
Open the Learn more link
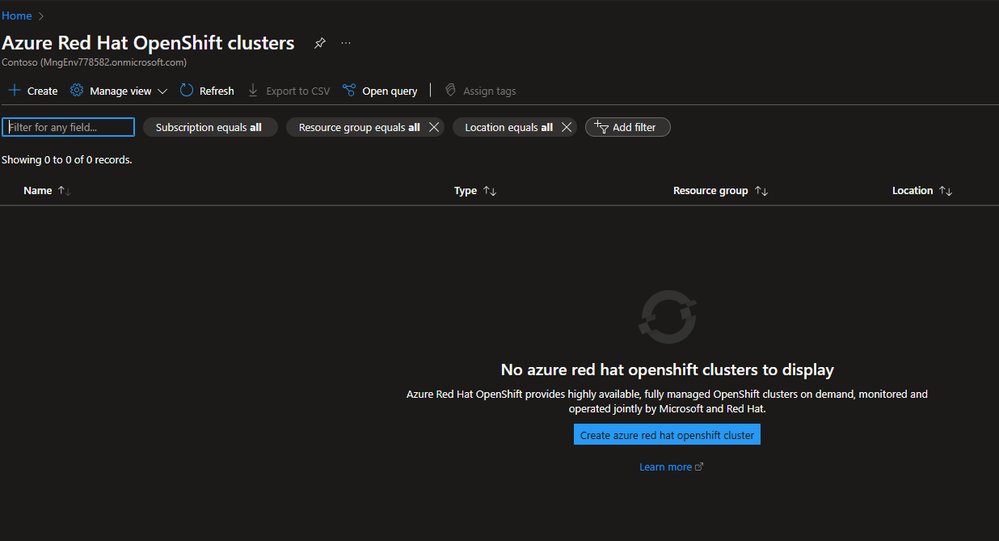click(671, 467)
